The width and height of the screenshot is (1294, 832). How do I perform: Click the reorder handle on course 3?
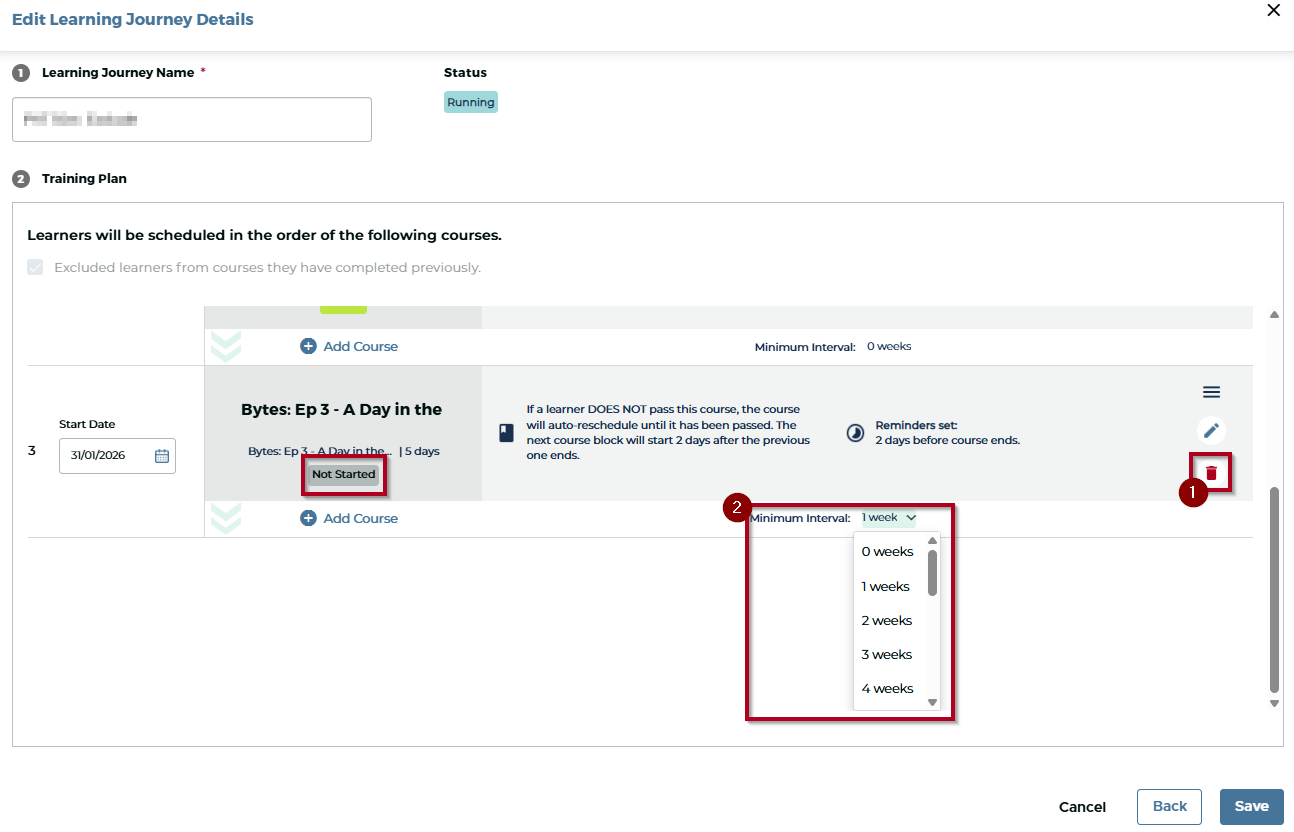point(1211,392)
